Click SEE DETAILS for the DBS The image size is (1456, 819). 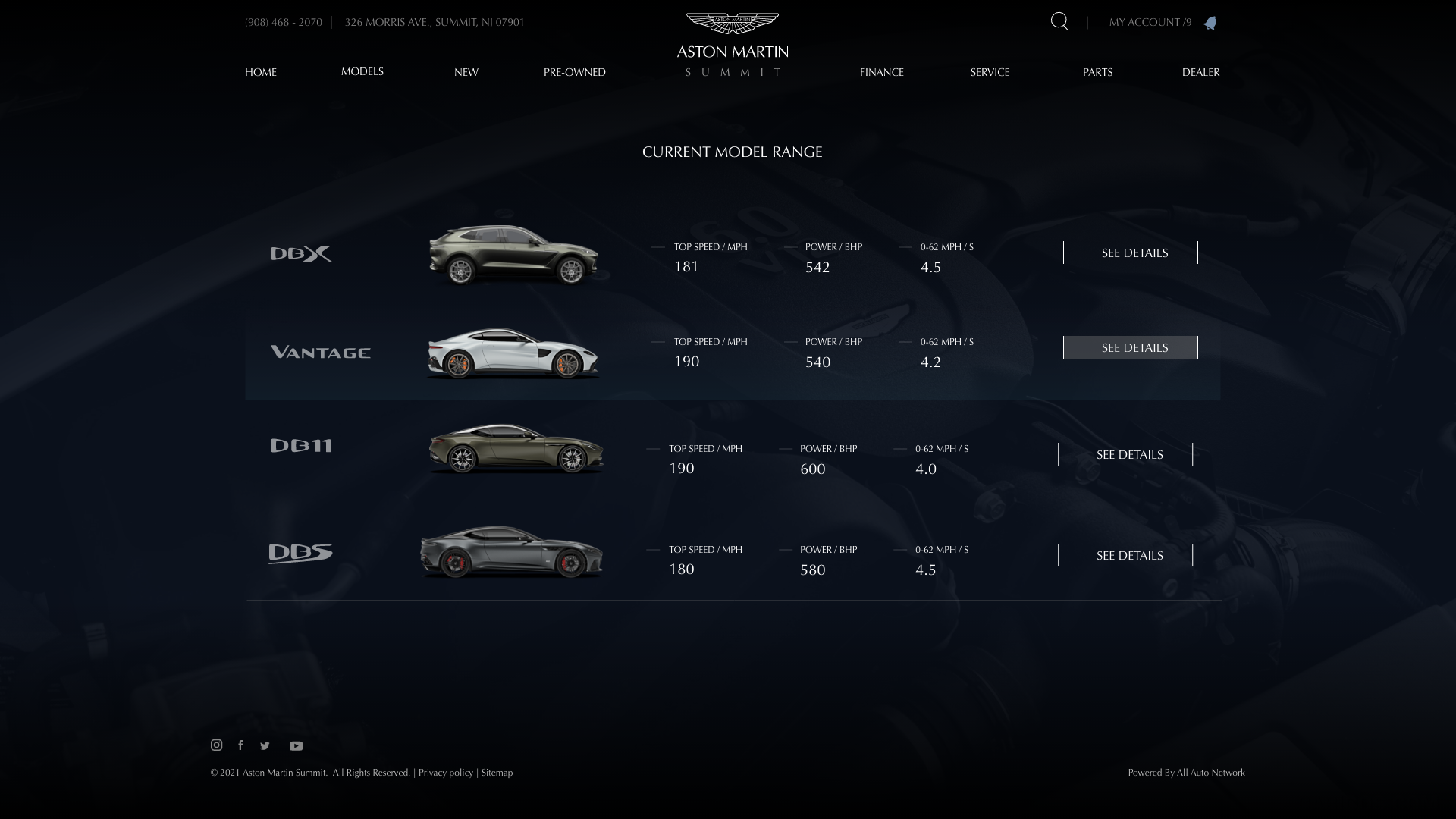click(x=1125, y=555)
